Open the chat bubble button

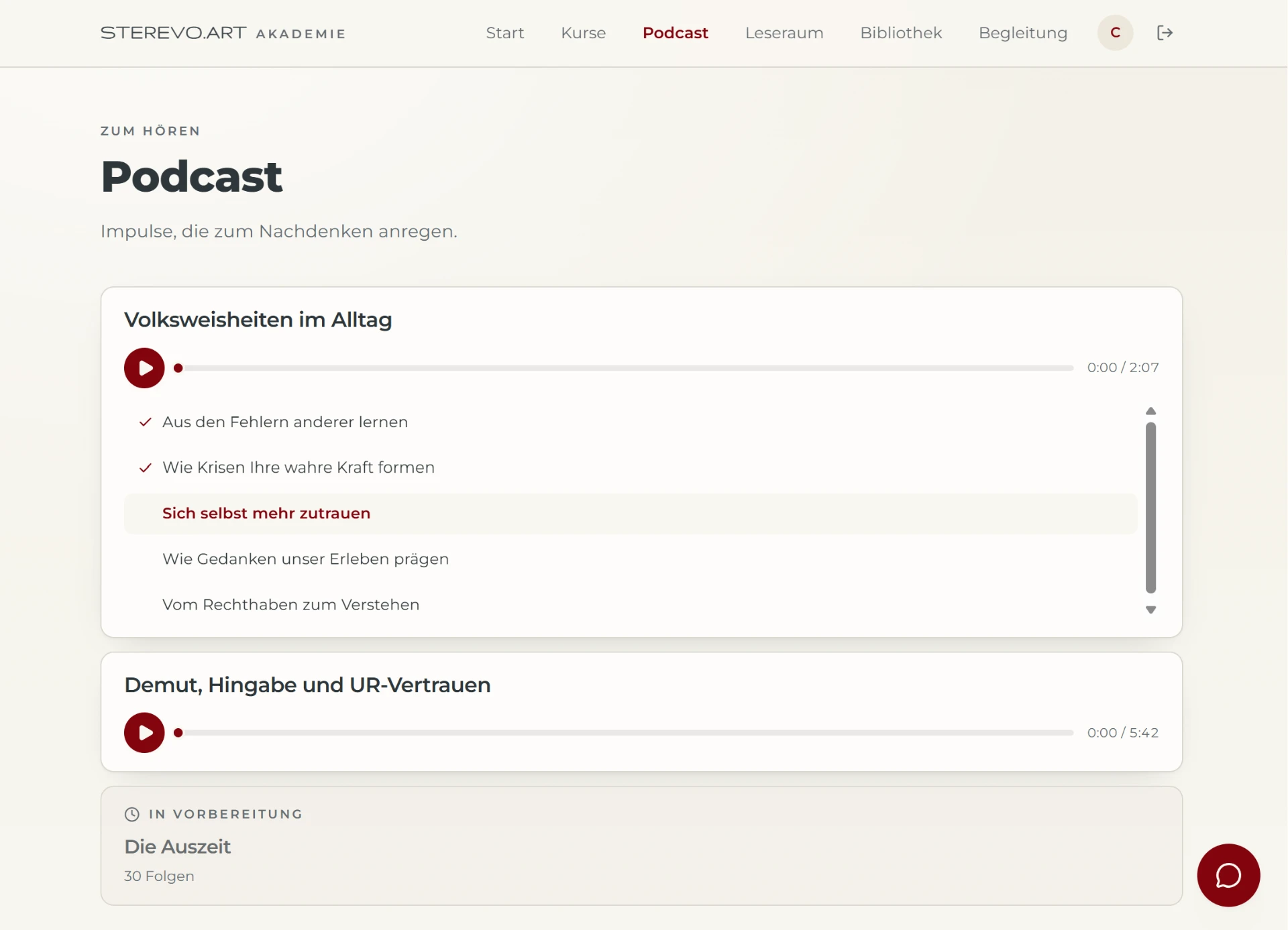pyautogui.click(x=1228, y=875)
